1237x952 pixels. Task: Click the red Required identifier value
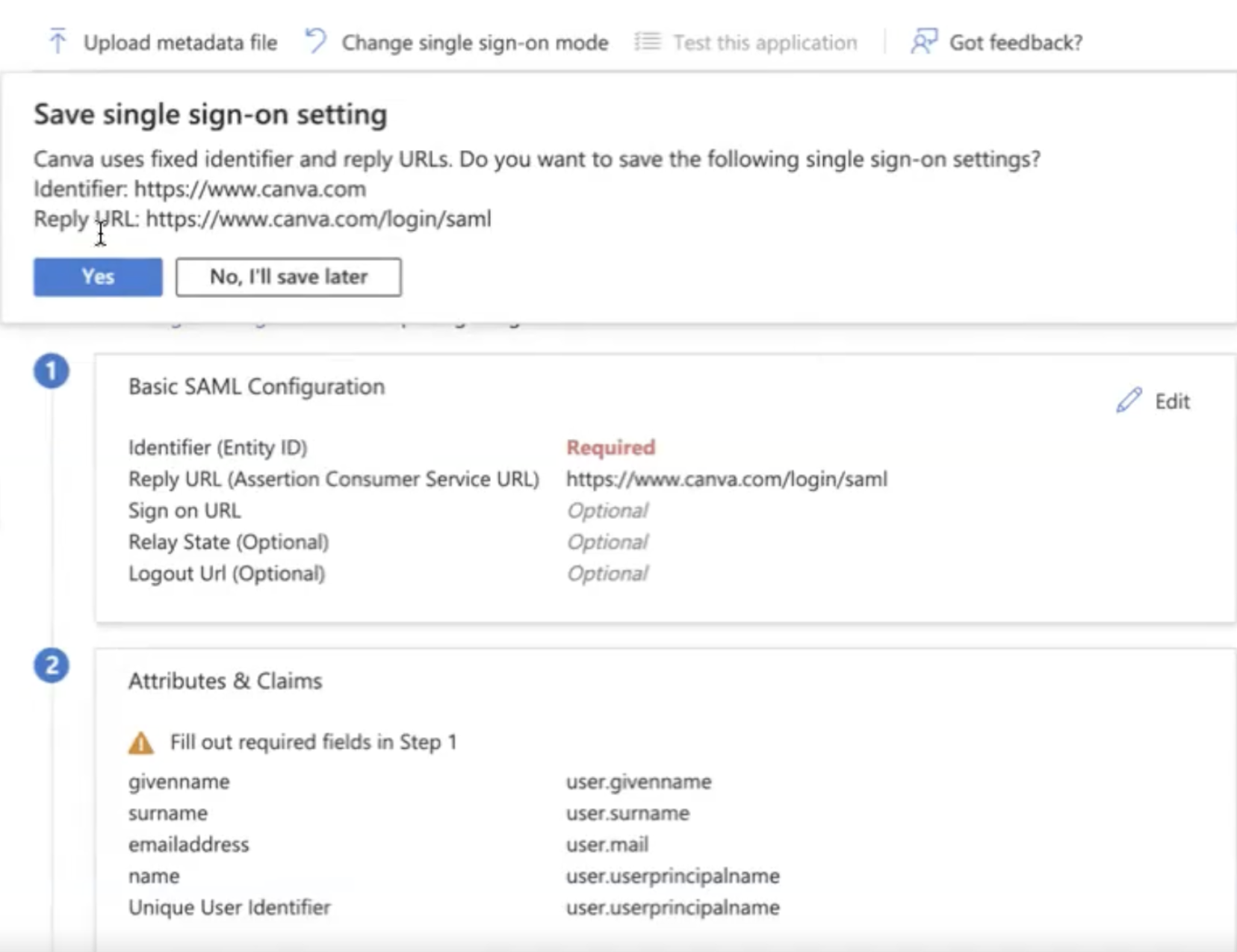610,447
